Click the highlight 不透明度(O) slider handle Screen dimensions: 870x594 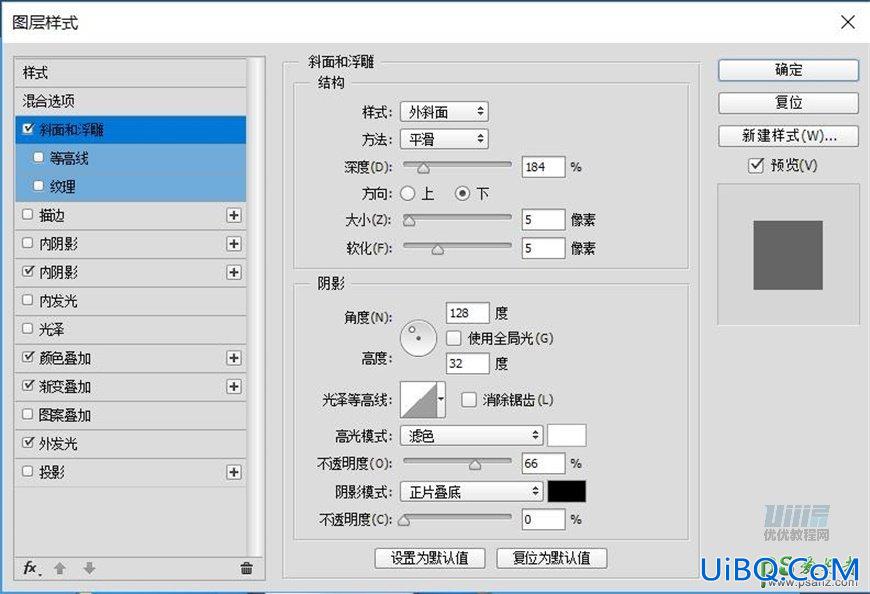pyautogui.click(x=475, y=464)
